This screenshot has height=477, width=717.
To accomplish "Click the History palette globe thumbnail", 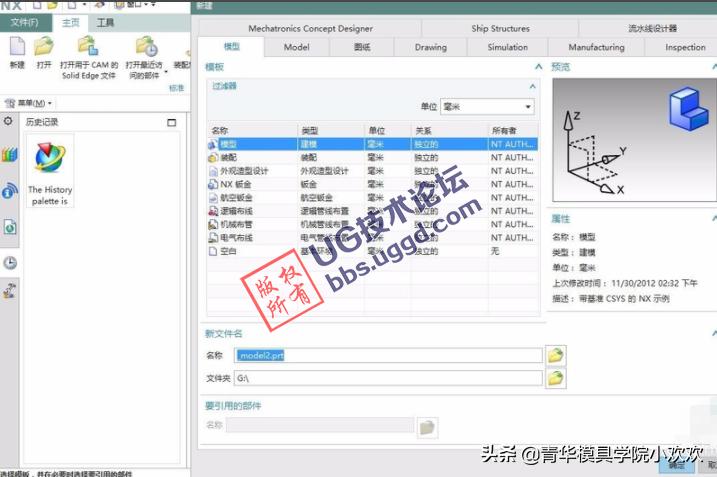I will coord(50,157).
